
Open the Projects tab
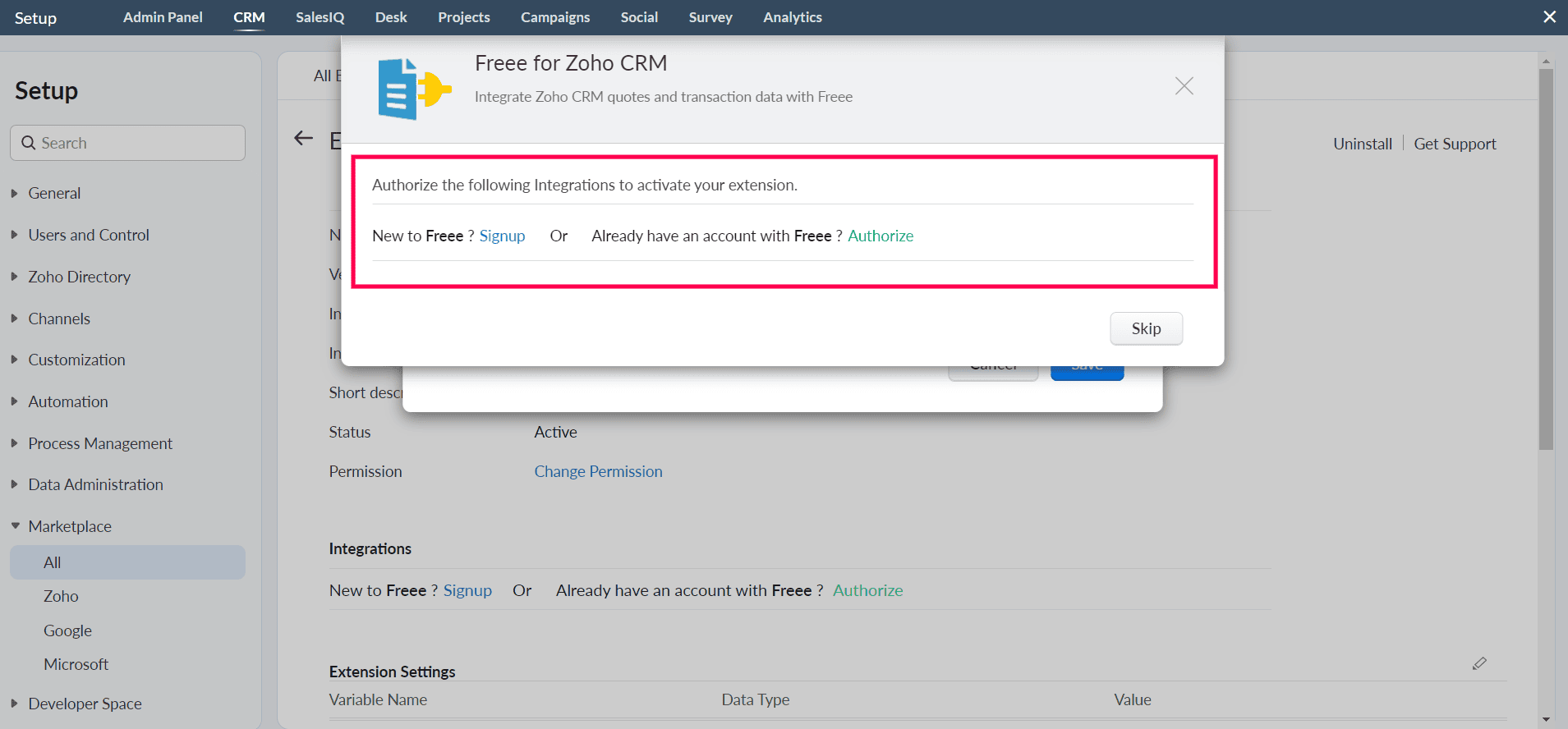pyautogui.click(x=464, y=17)
